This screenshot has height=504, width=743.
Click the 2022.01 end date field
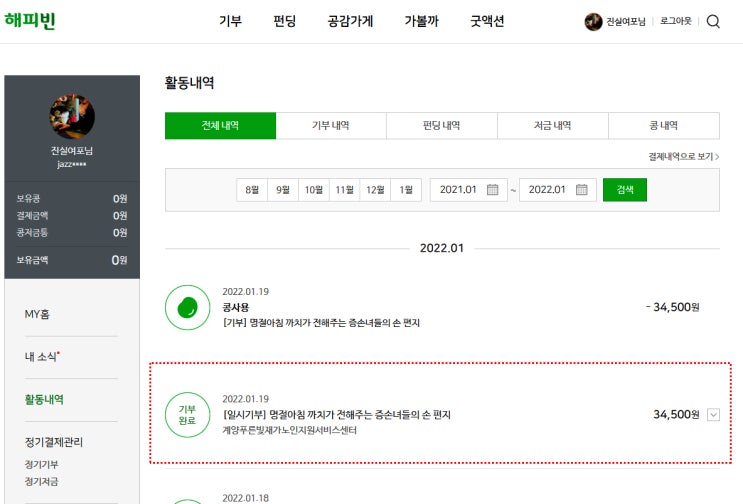point(558,189)
